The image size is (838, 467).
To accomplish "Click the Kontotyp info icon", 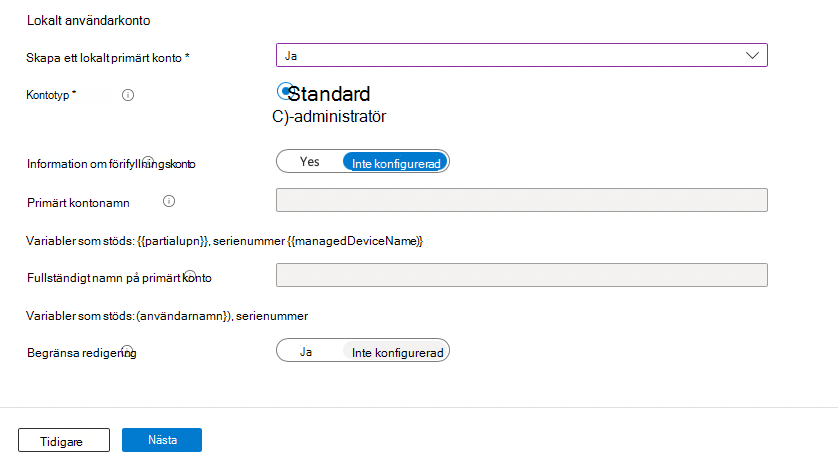I will [128, 95].
